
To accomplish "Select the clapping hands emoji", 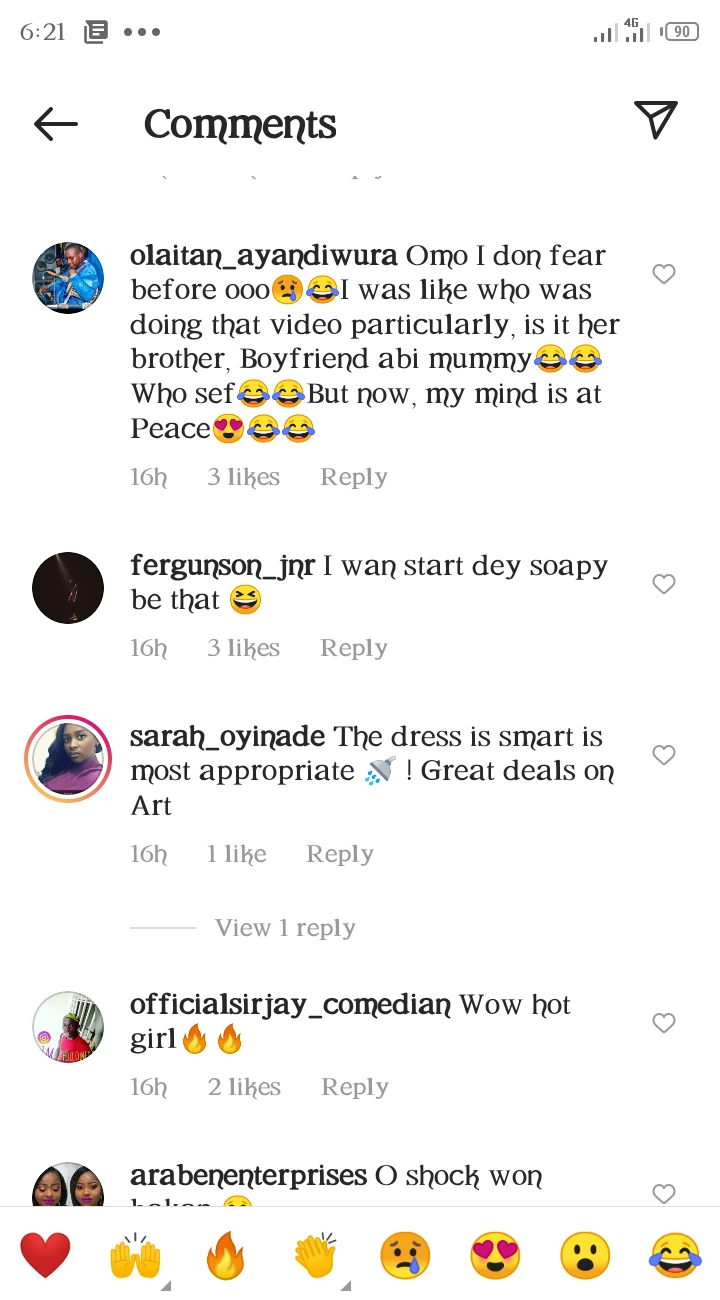I will click(x=315, y=1256).
